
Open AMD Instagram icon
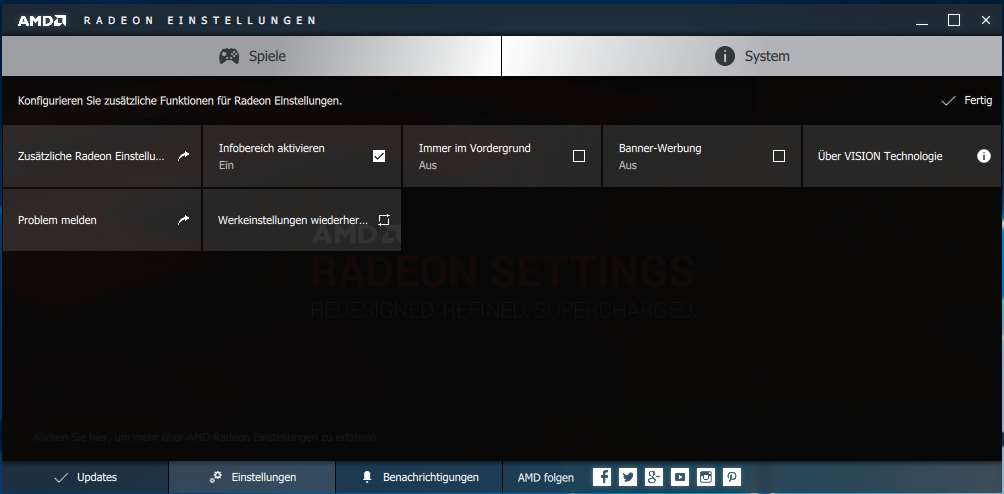[x=706, y=477]
